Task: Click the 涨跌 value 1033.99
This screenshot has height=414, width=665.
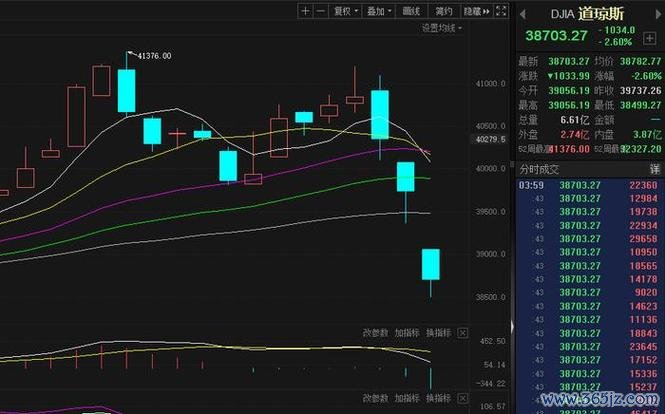Action: pyautogui.click(x=568, y=76)
